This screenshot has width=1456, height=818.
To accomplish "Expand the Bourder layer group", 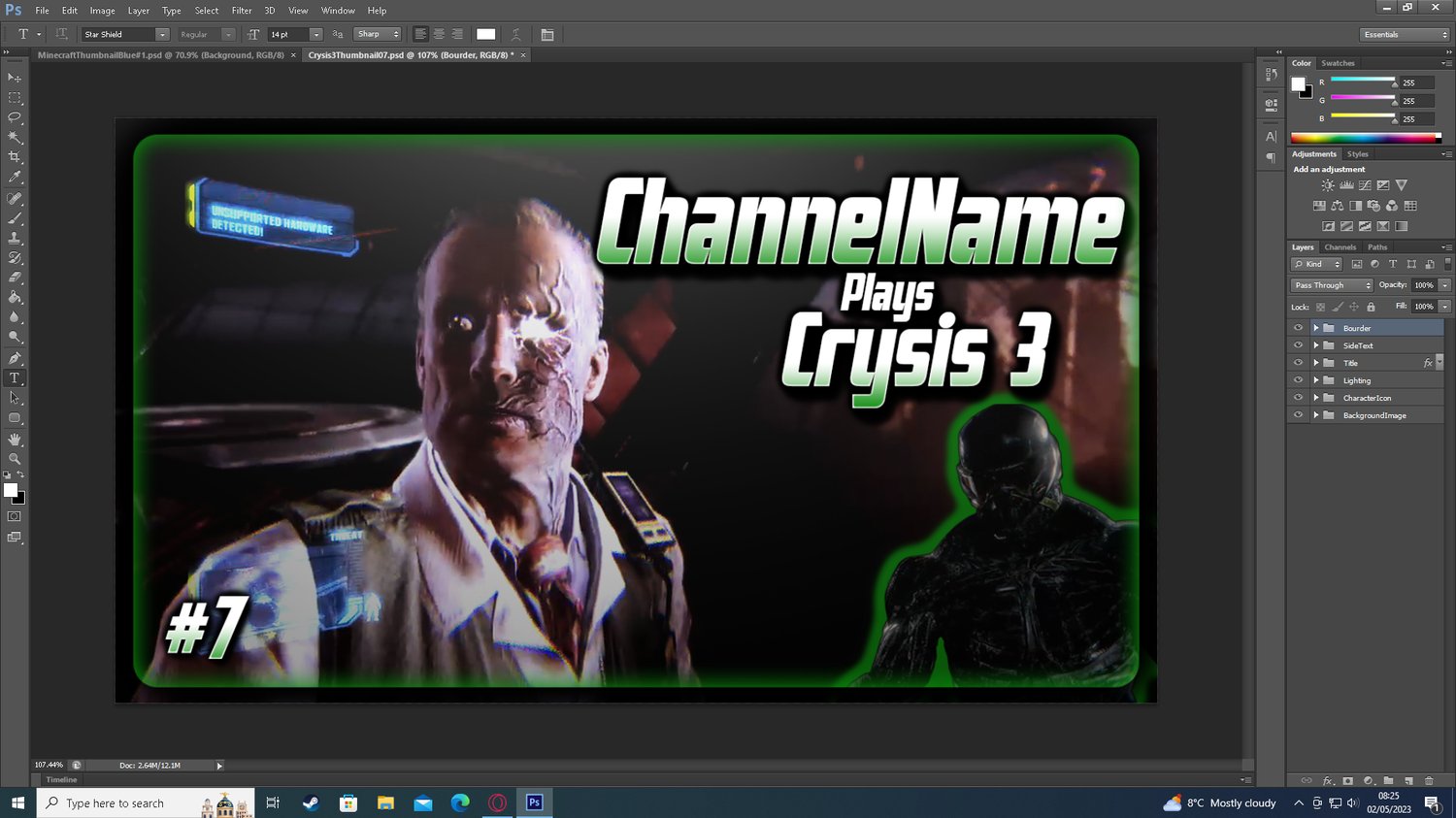I will tap(1316, 328).
